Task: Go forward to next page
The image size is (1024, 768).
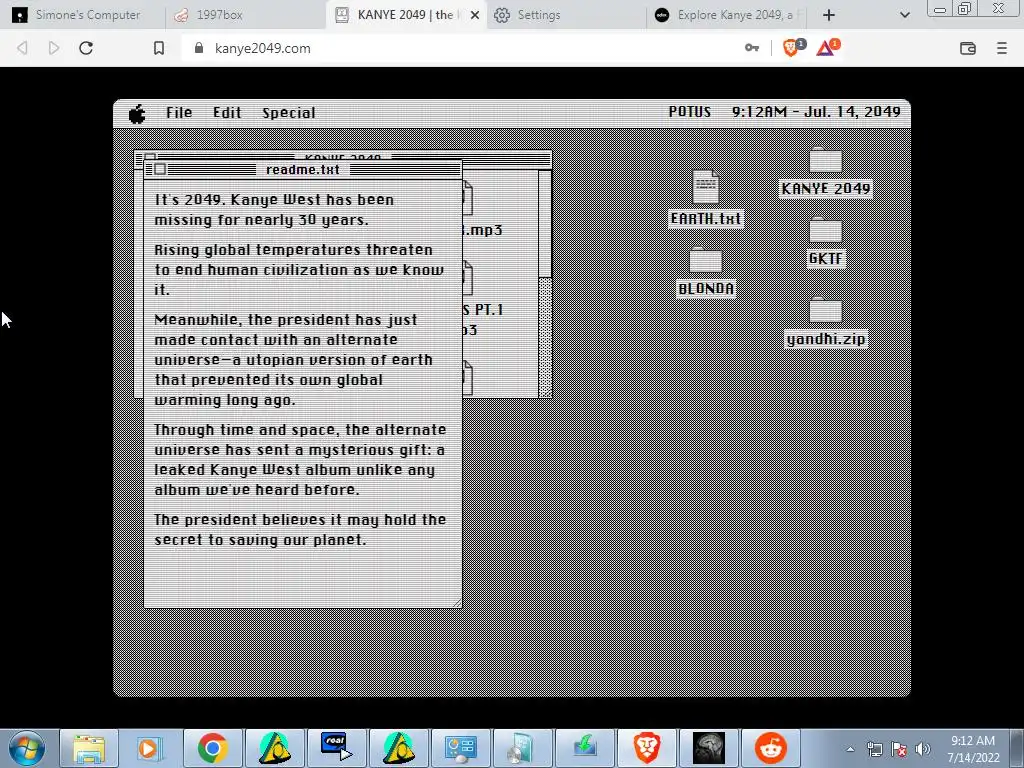Action: [54, 48]
